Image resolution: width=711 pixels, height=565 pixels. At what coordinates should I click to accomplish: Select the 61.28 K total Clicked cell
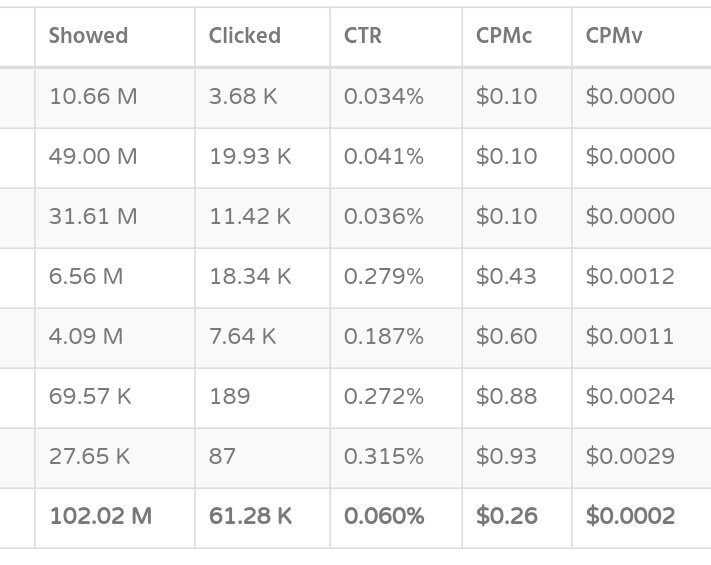[x=250, y=517]
